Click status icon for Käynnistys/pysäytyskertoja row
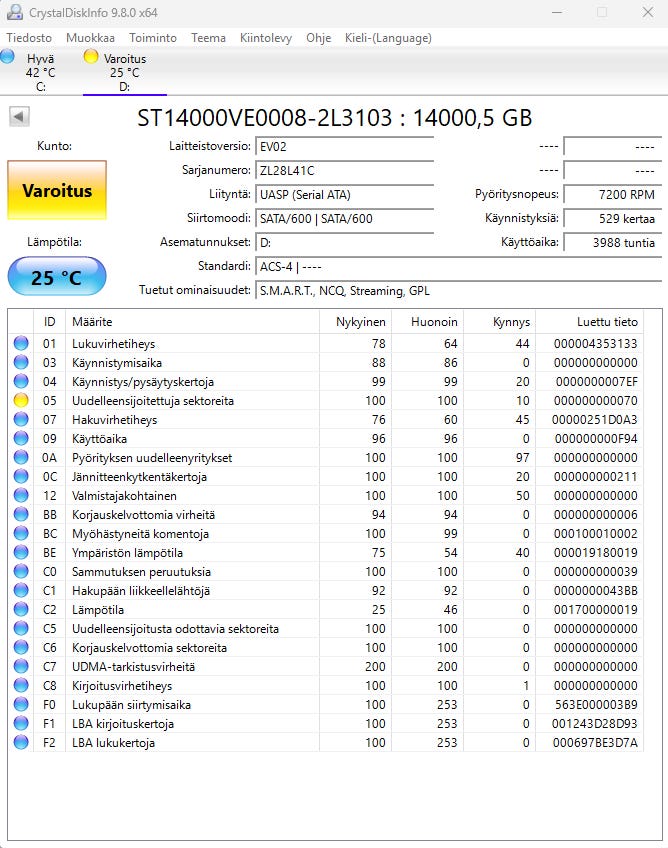The image size is (668, 848). (x=21, y=381)
